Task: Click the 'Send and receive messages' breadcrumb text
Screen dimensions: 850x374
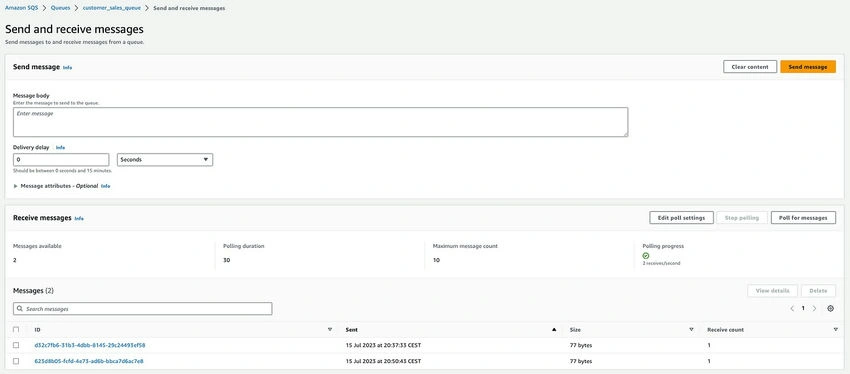Action: [x=189, y=8]
